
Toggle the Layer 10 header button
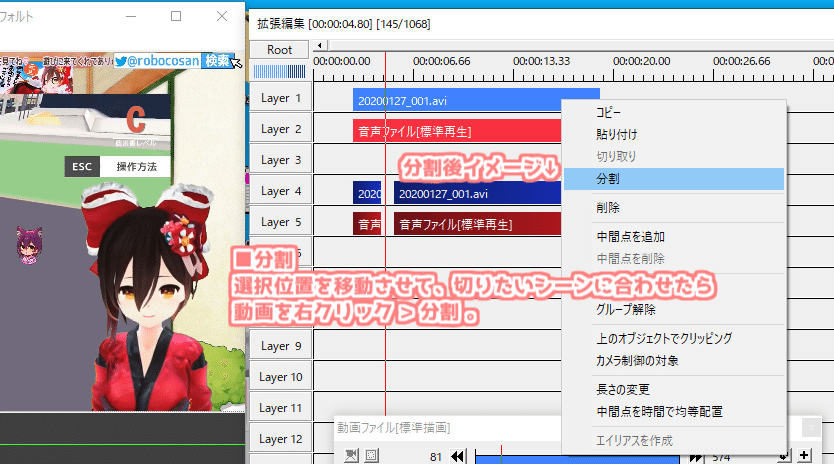click(x=281, y=377)
